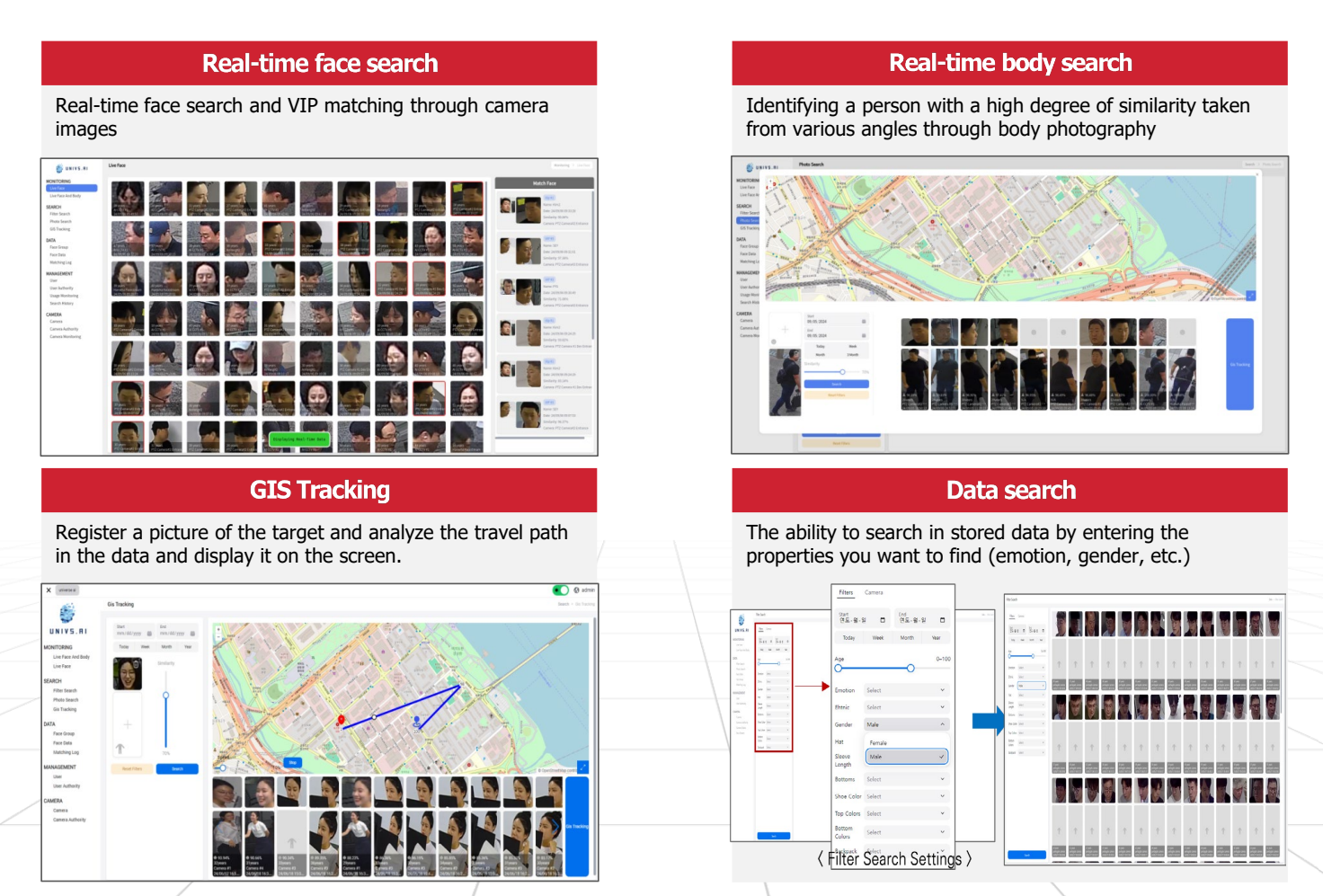
Task: Click the blue location marker on the GIS Tracking map
Action: click(416, 721)
